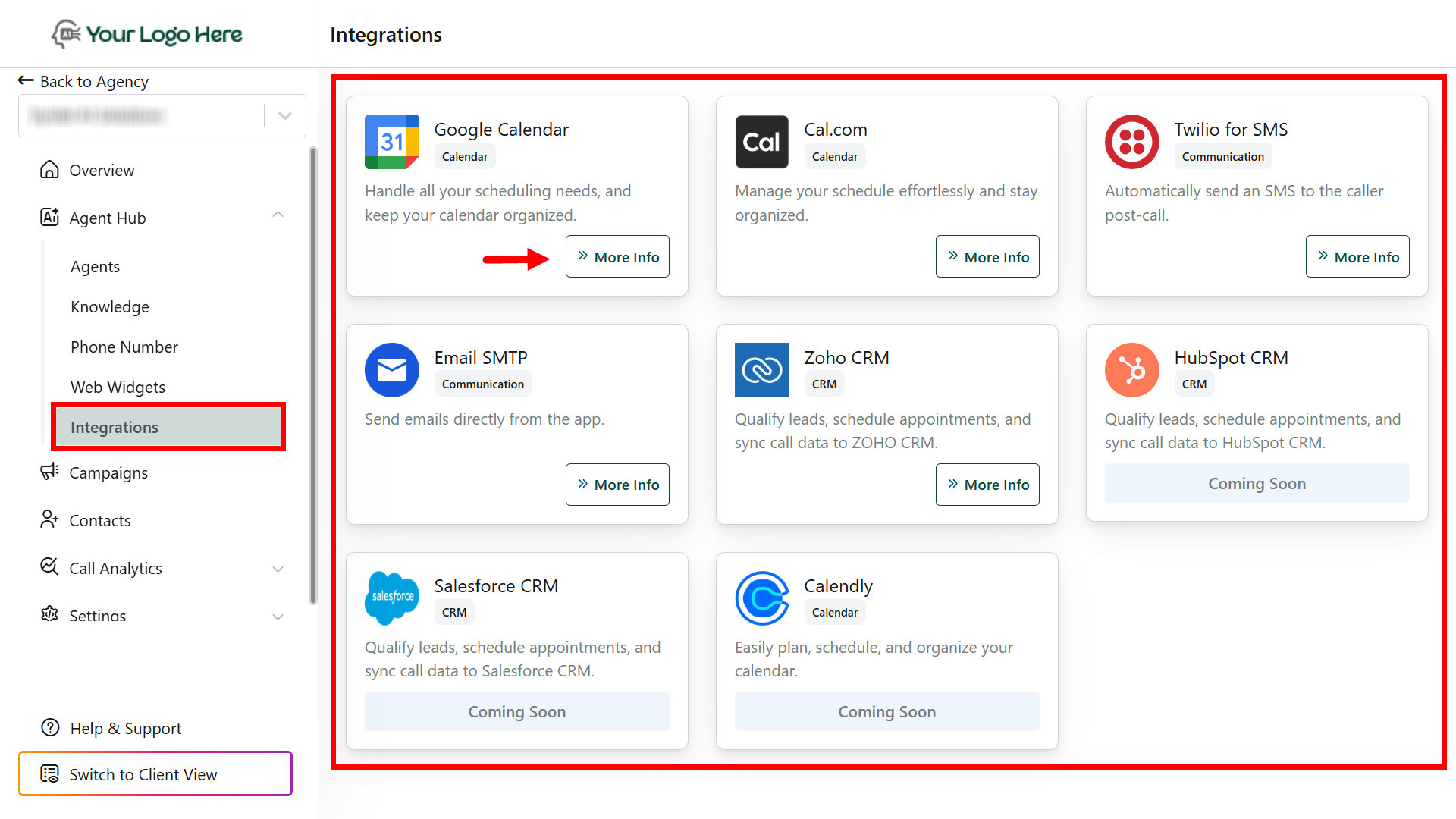Screen dimensions: 1456x819
Task: Click the Salesforce cloud logo
Action: (391, 598)
